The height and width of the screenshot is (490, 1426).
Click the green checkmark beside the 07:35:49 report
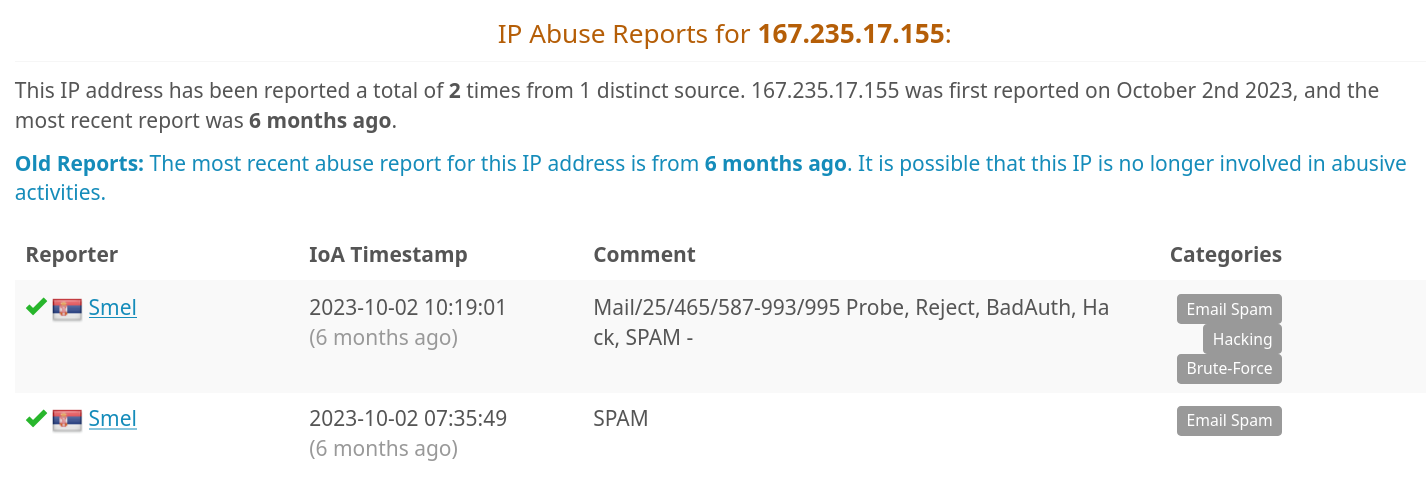pyautogui.click(x=37, y=418)
